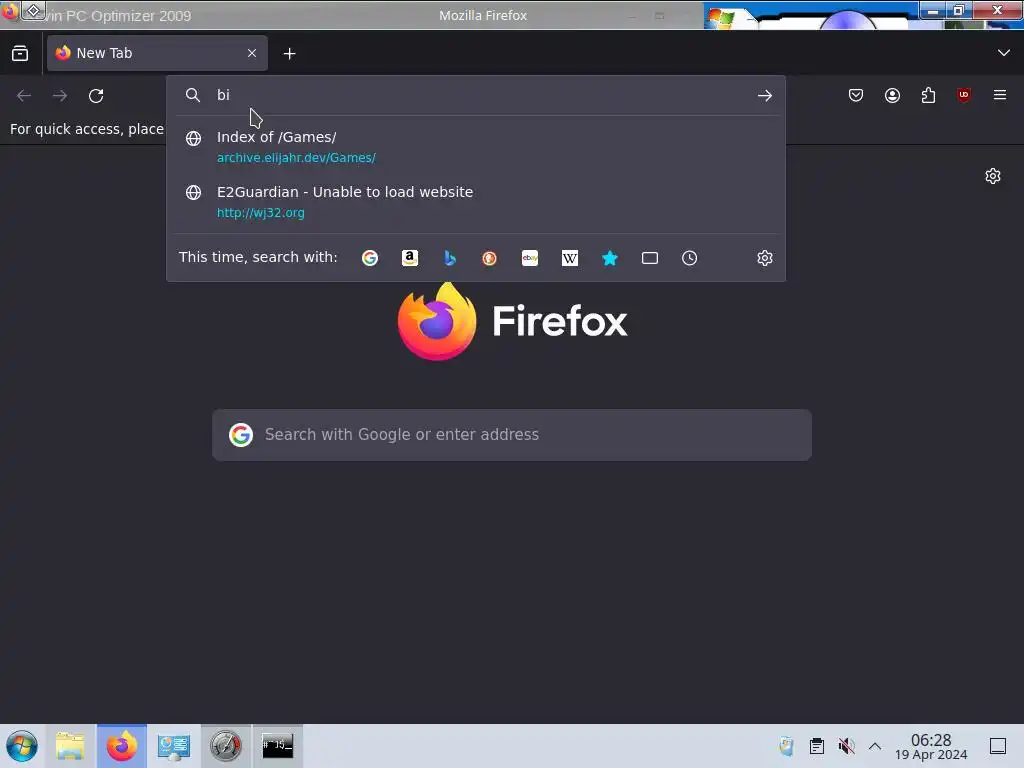The height and width of the screenshot is (768, 1024).
Task: Click the 'archive.elijahr.dev/Games/' URL text
Action: (x=296, y=157)
